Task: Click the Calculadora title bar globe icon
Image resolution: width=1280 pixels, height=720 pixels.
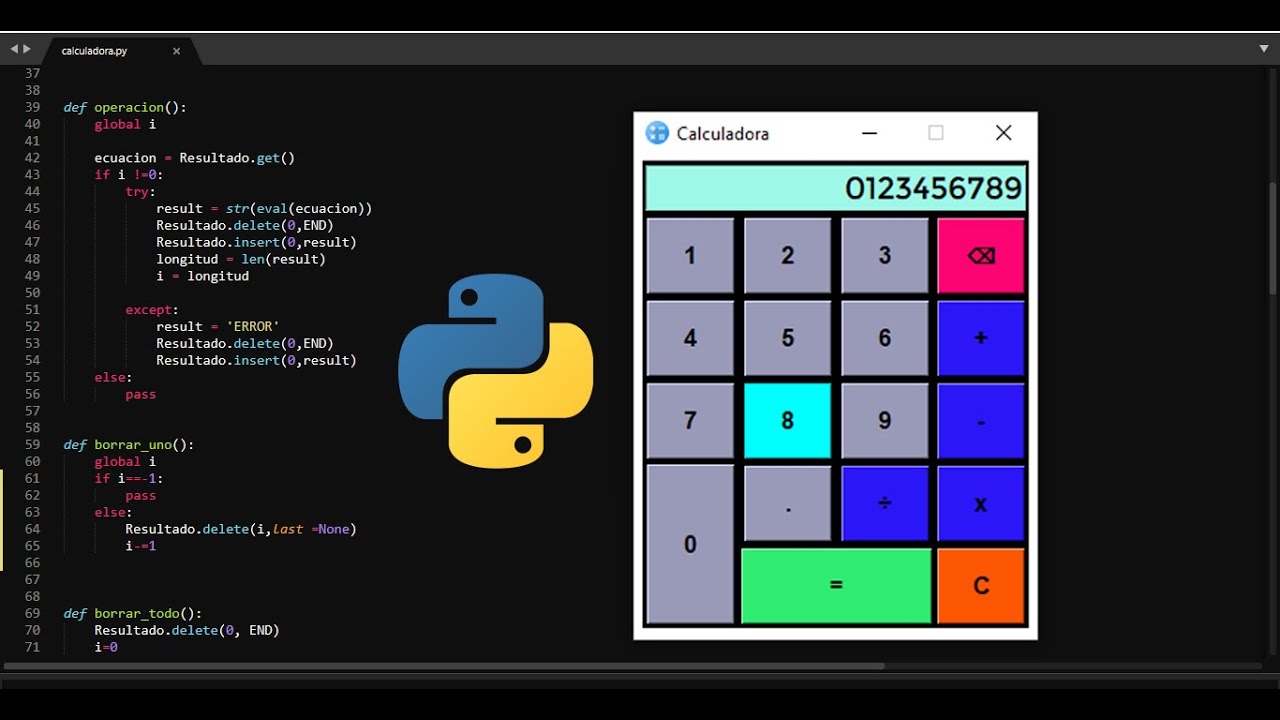Action: (658, 132)
